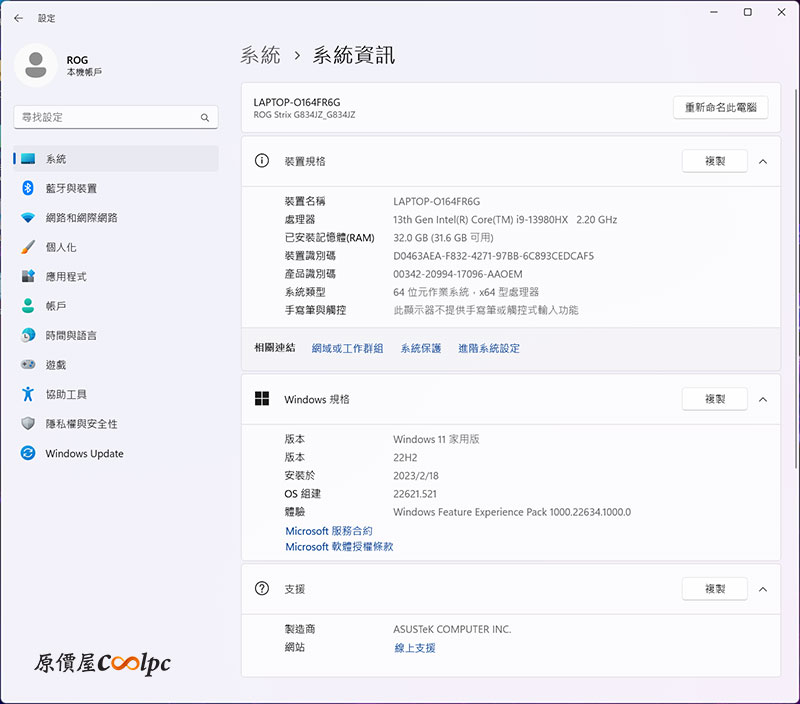This screenshot has height=704, width=800.
Task: Click the search magnifier icon
Action: (205, 117)
